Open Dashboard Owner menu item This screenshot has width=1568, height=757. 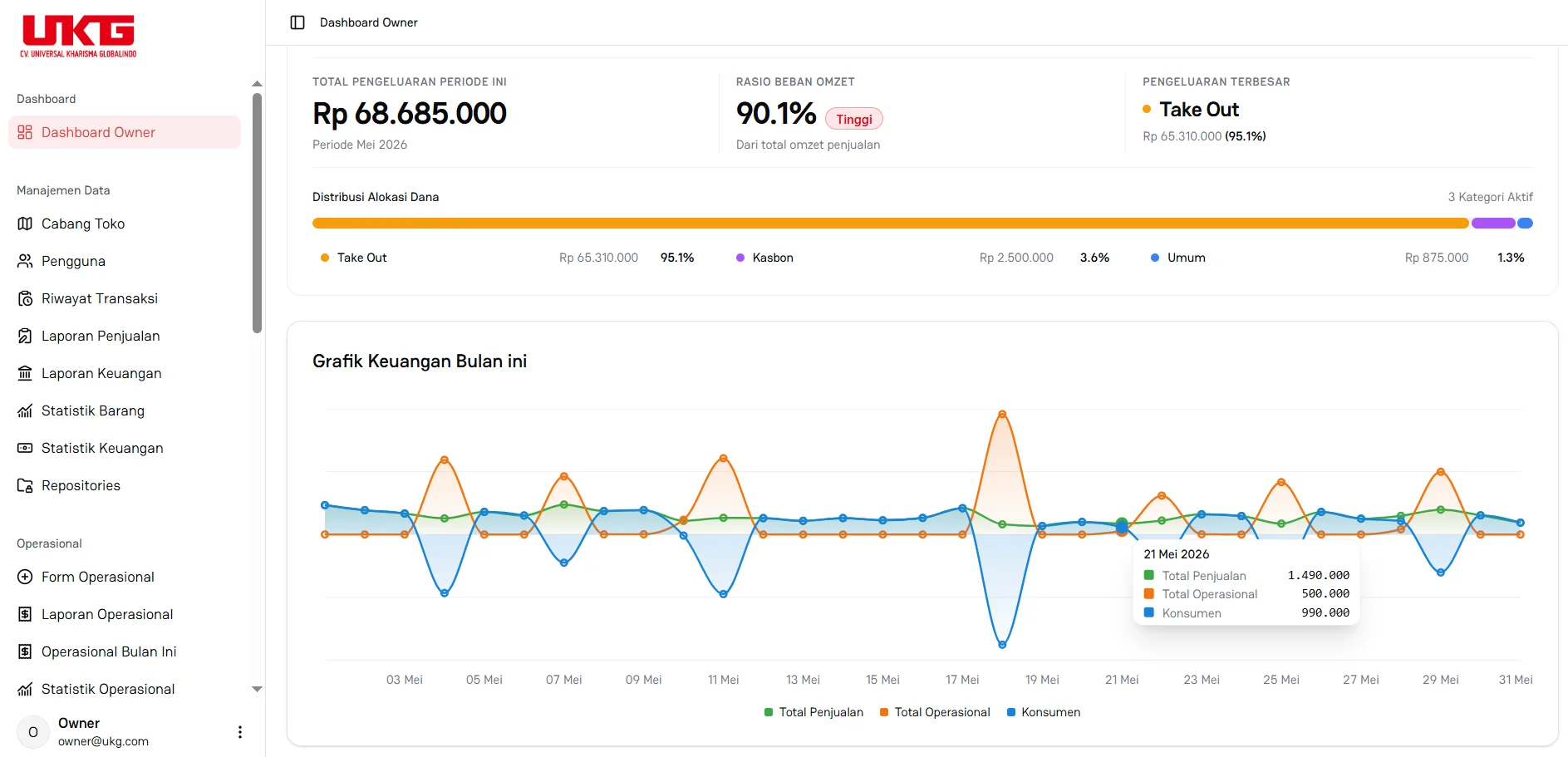125,132
